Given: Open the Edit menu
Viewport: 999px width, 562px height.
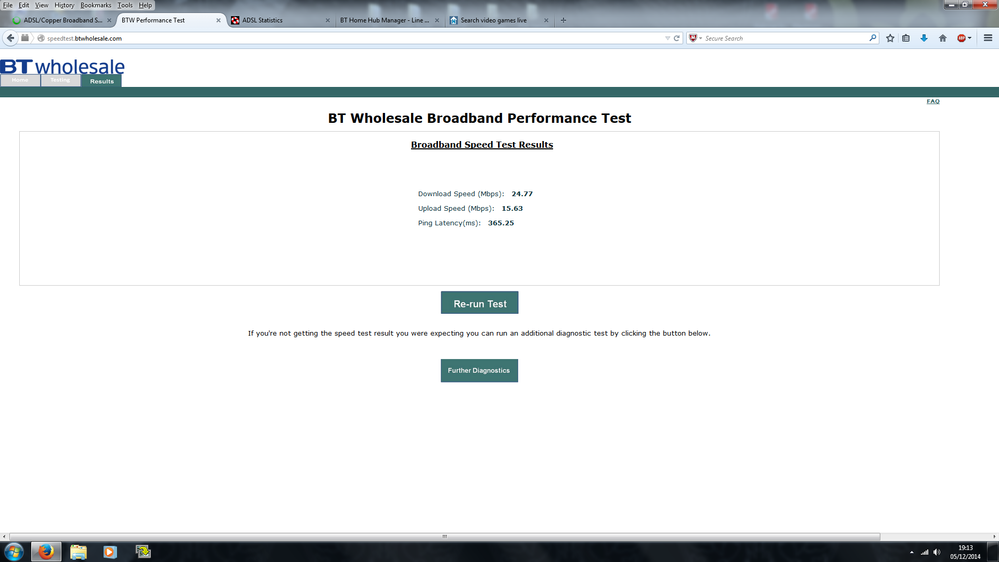Looking at the screenshot, I should point(24,5).
